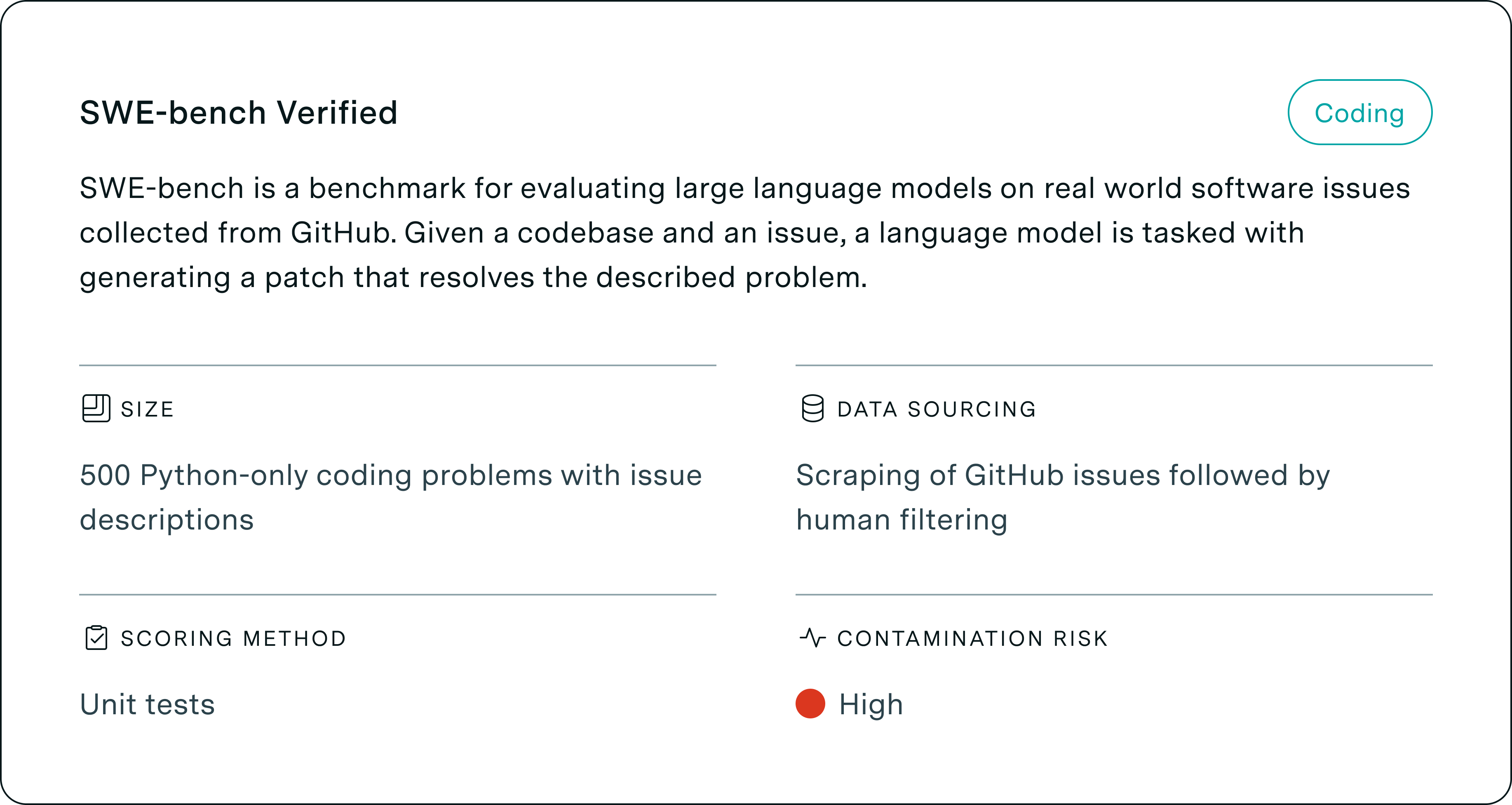The width and height of the screenshot is (1512, 805).
Task: Click the DATA SOURCING section label
Action: 937,409
